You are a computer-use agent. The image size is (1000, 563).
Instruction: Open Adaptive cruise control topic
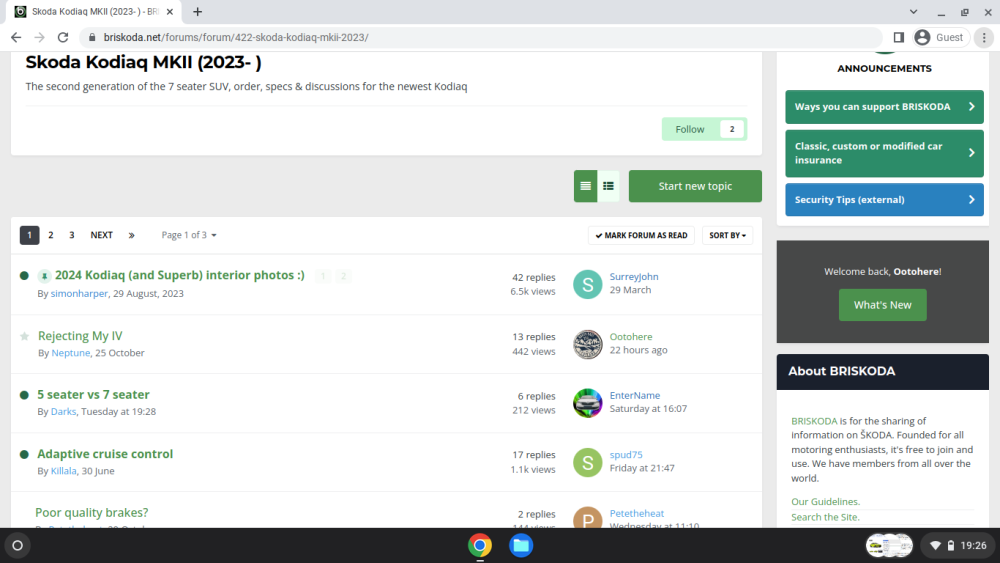[105, 454]
